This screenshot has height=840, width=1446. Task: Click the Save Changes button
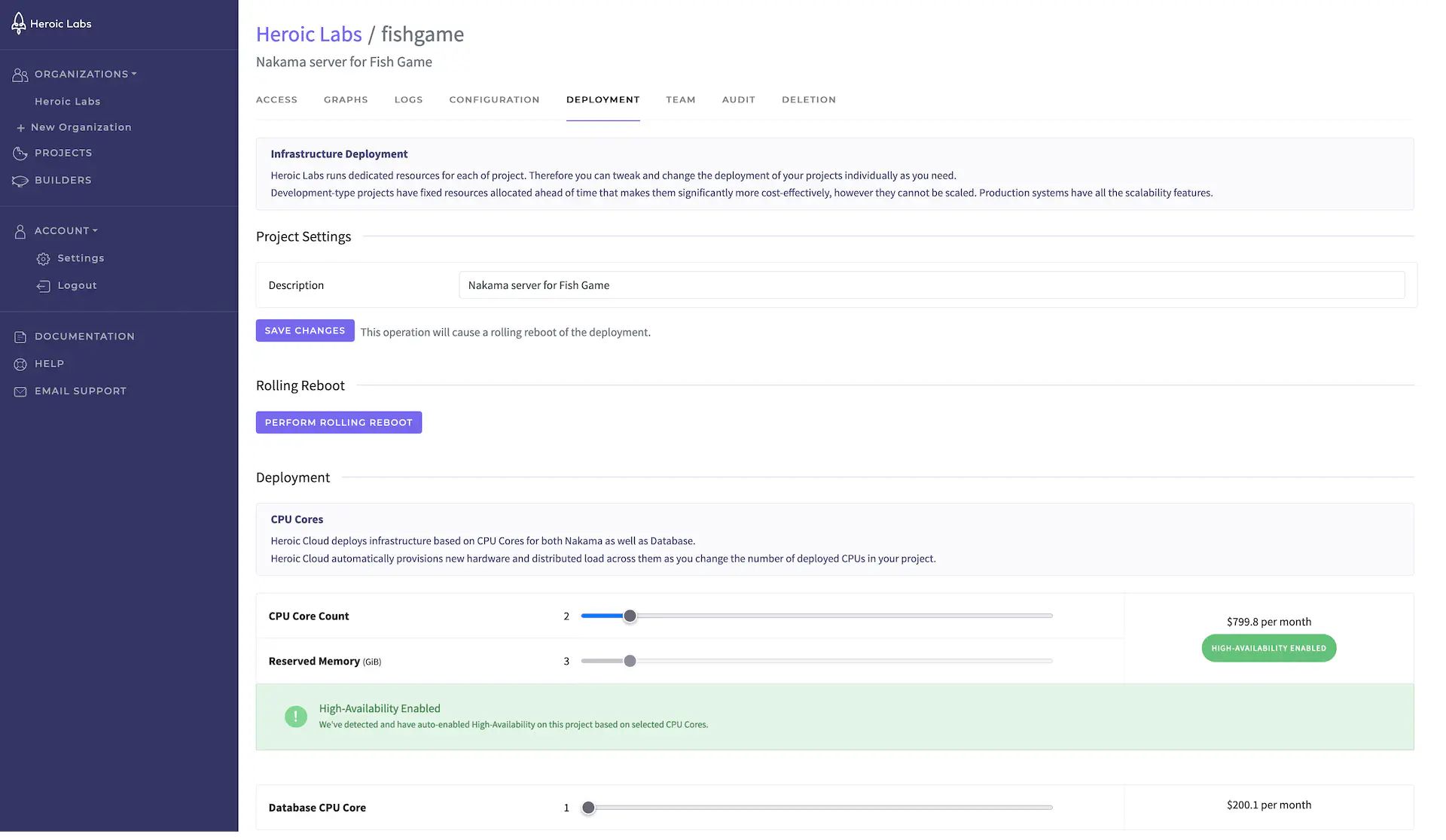[305, 330]
